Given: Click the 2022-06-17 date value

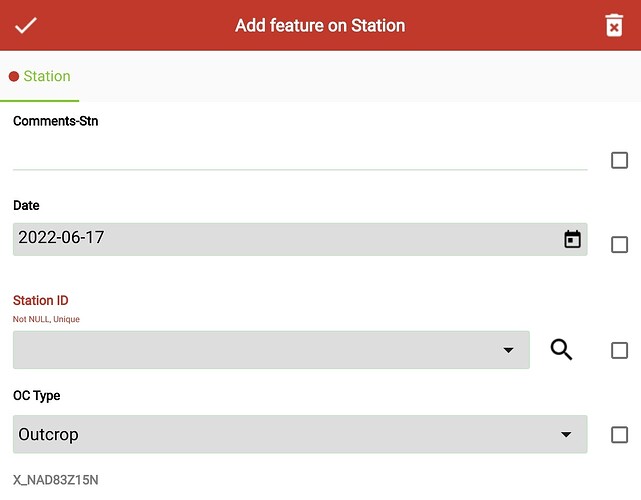Looking at the screenshot, I should click(x=61, y=238).
